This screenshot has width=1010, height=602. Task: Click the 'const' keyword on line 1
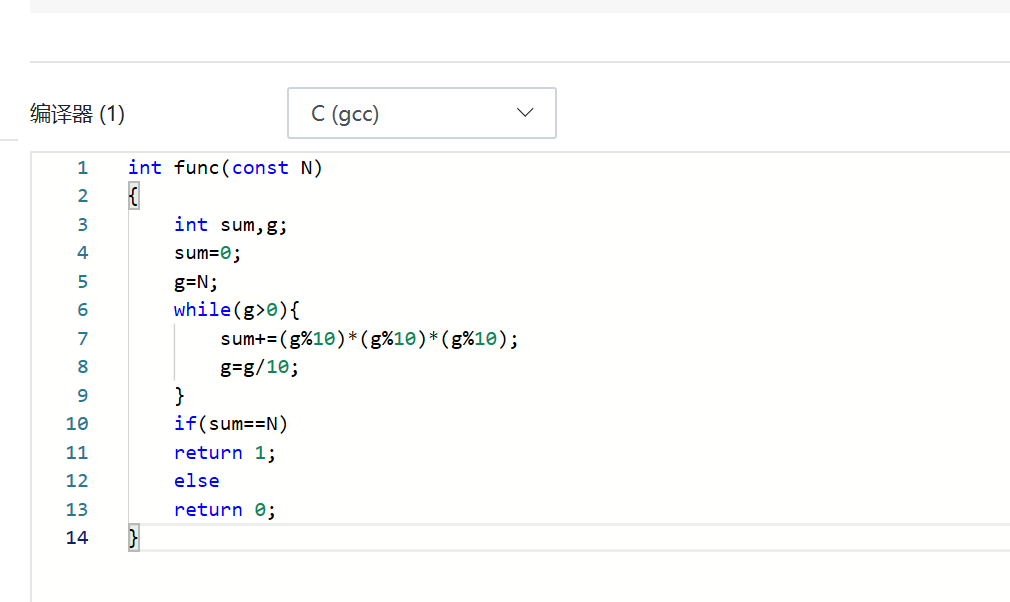(x=260, y=168)
